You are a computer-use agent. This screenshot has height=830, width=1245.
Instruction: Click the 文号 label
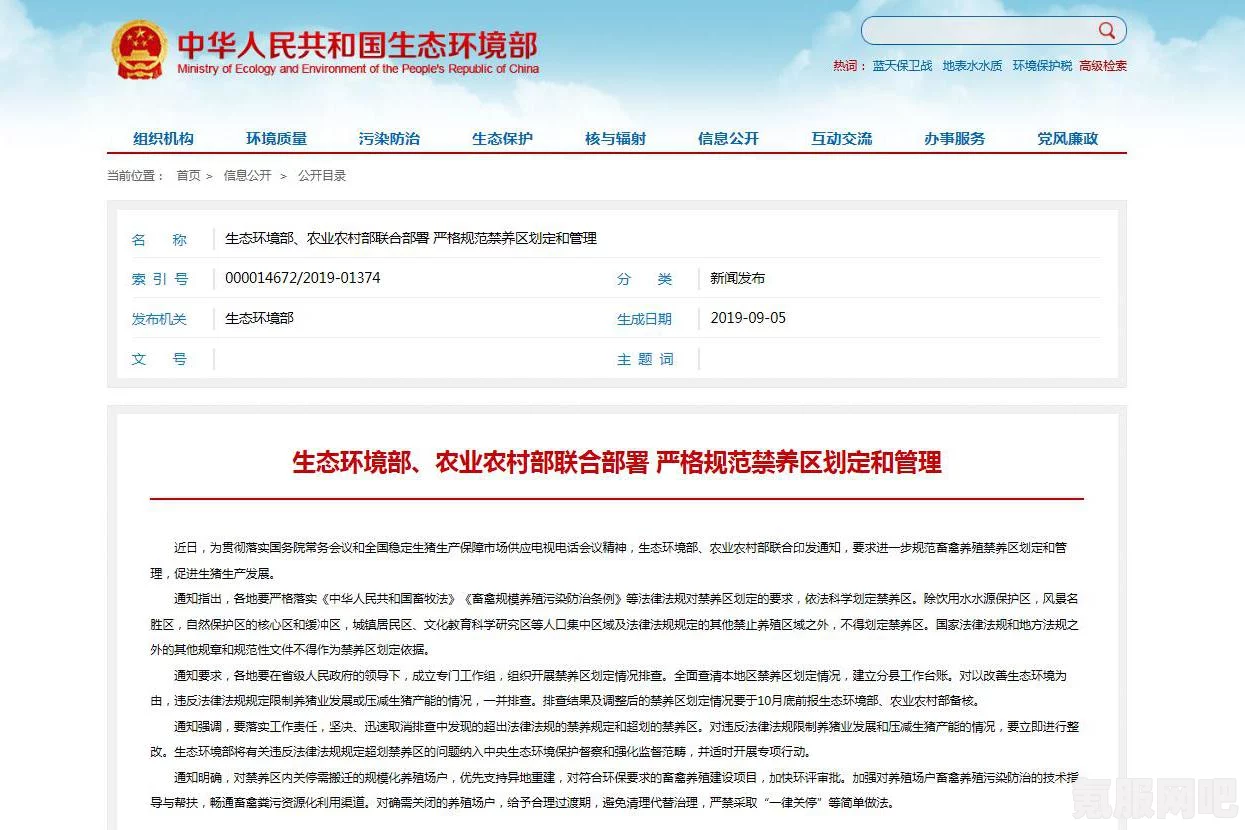click(x=159, y=359)
